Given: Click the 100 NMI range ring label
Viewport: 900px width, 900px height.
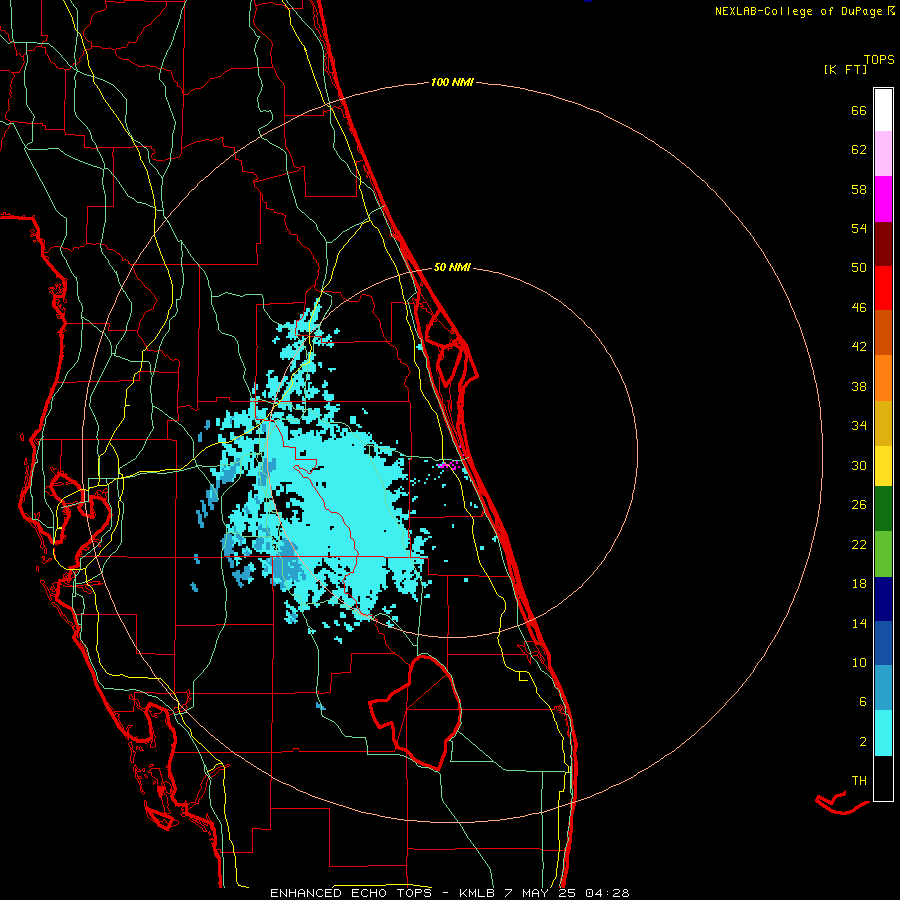Looking at the screenshot, I should (452, 83).
